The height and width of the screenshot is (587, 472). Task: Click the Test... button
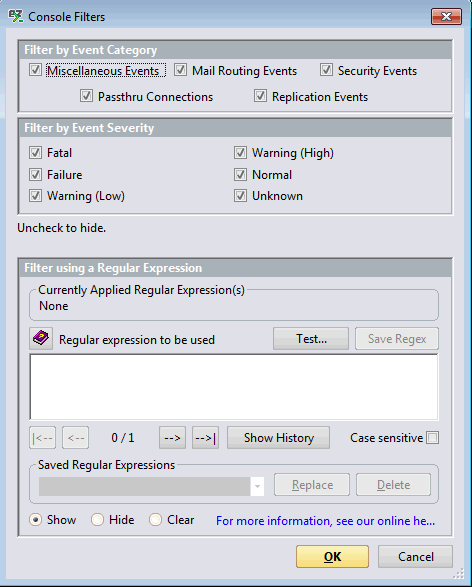(x=311, y=339)
